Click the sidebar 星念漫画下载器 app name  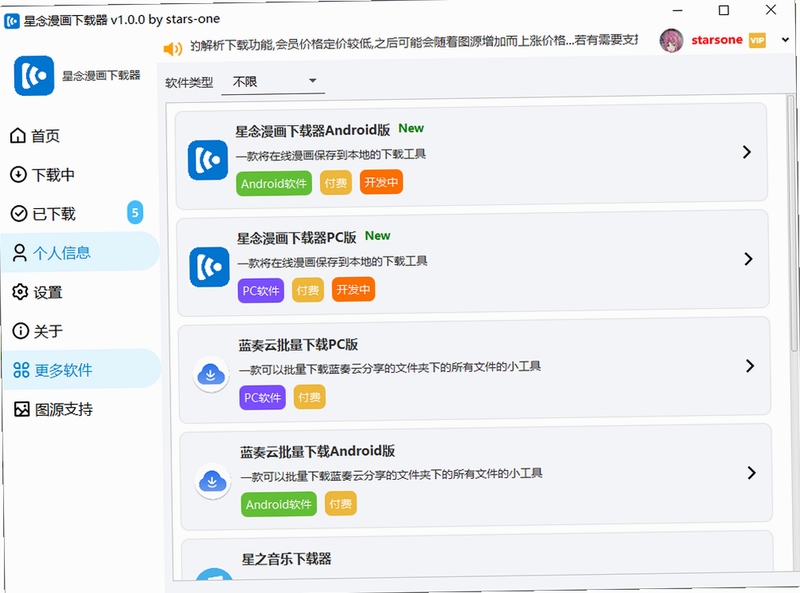click(101, 76)
